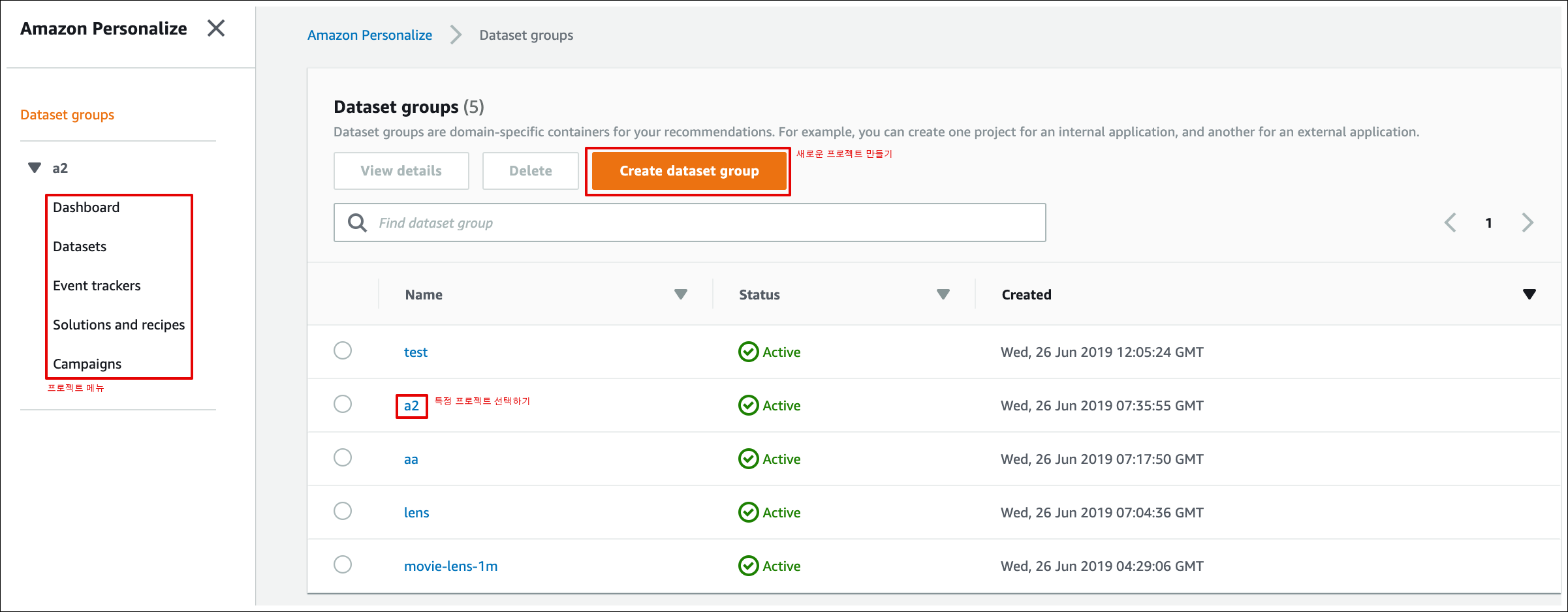Screen dimensions: 1568x612
Task: Collapse the a2 tree in sidebar
Action: [x=35, y=168]
